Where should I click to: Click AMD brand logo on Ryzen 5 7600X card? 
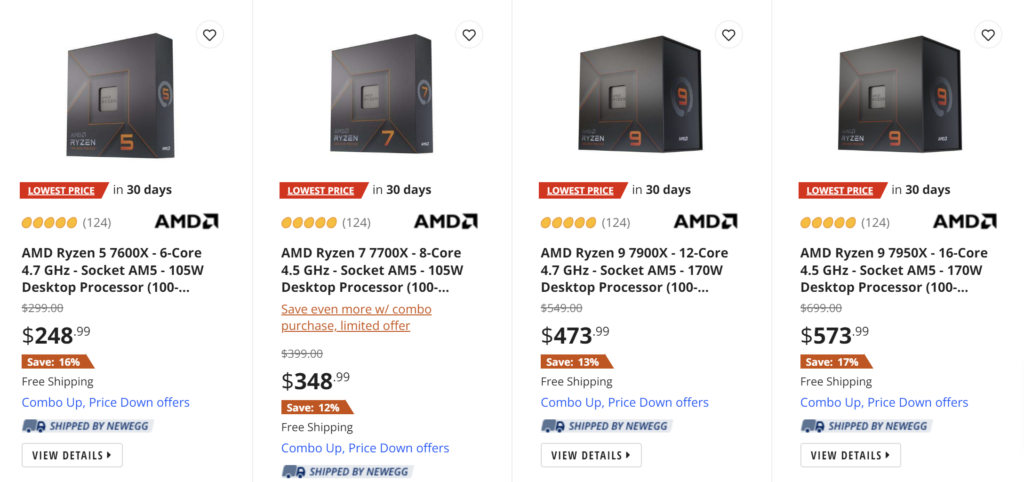pyautogui.click(x=186, y=221)
